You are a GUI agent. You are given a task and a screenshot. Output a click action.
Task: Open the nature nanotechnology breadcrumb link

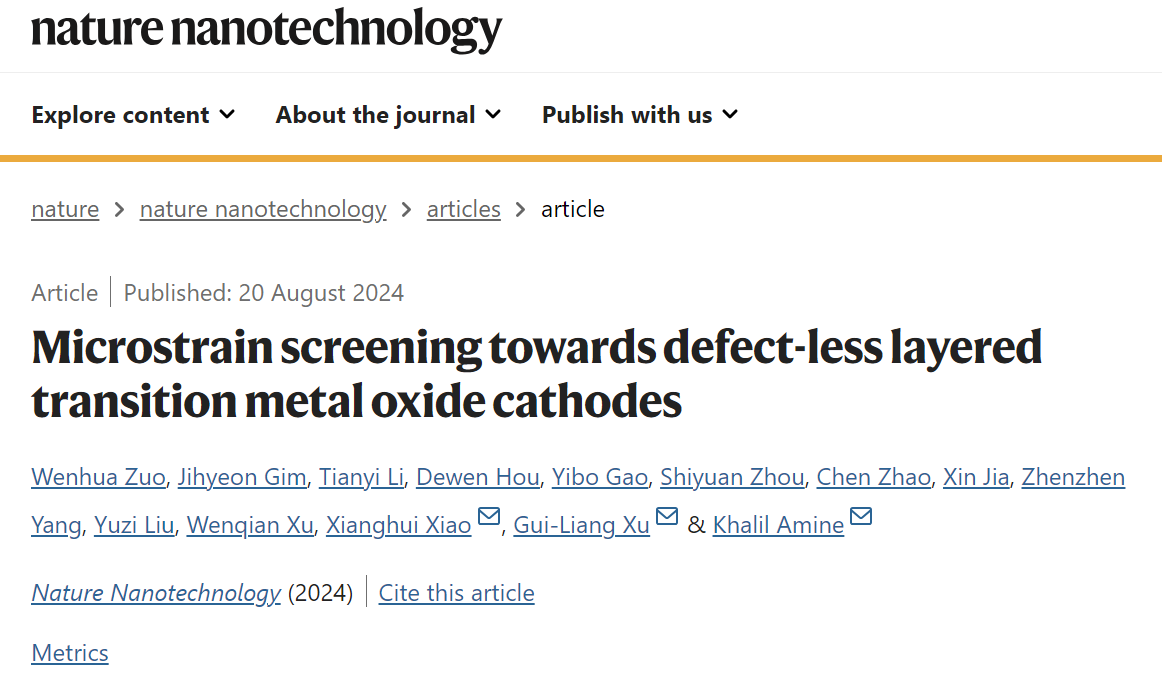click(x=263, y=209)
